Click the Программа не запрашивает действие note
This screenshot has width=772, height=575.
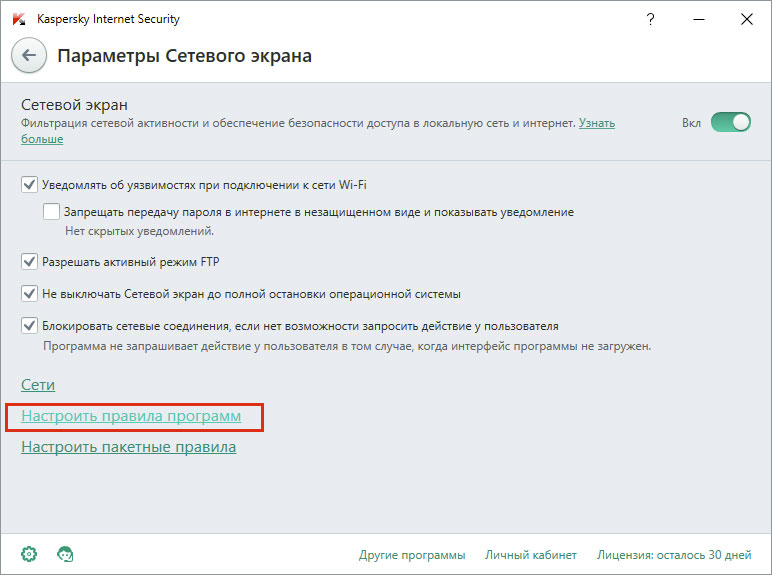(x=347, y=346)
